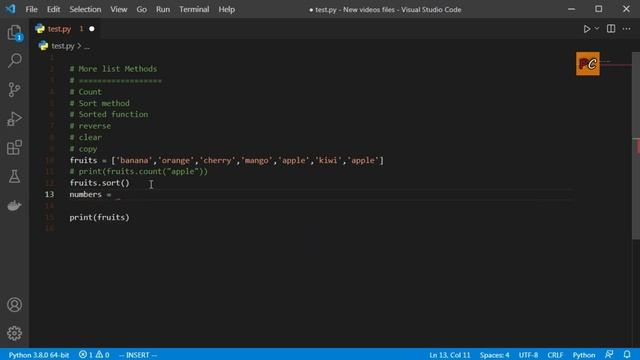Open the Extensions view
This screenshot has width=640, height=360.
point(14,147)
